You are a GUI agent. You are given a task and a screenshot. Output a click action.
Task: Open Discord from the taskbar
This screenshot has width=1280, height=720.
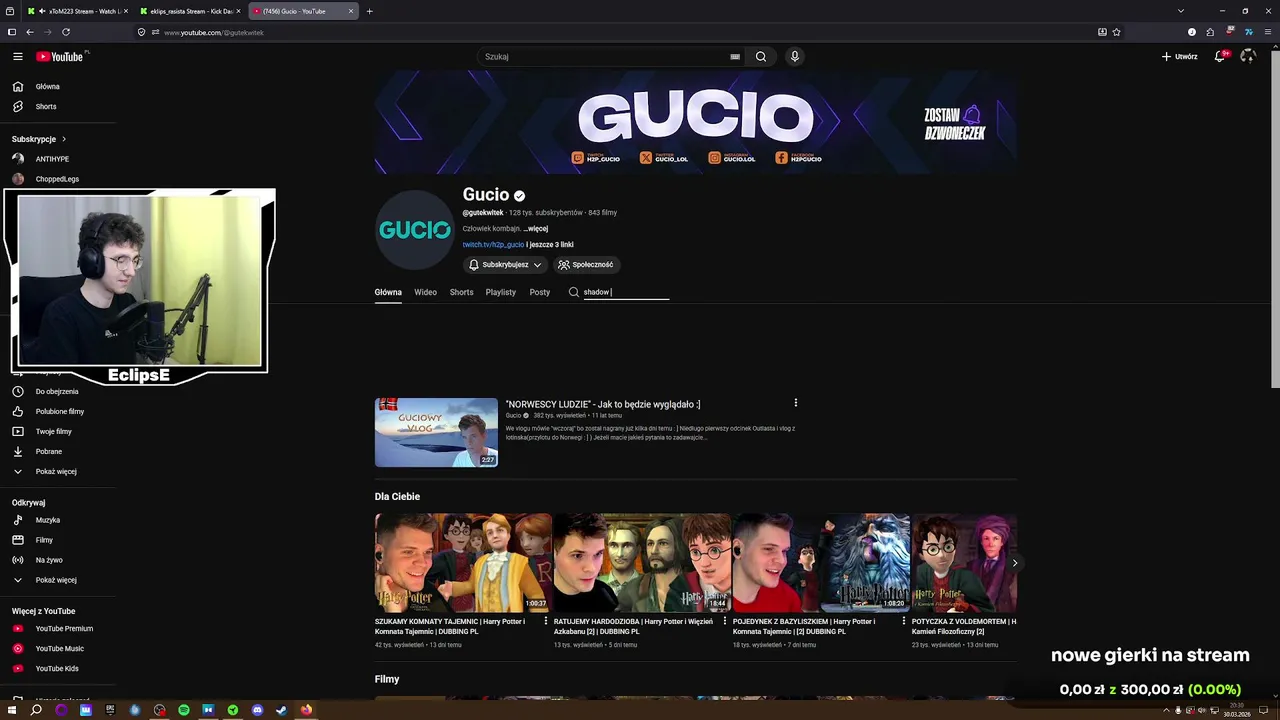click(257, 710)
